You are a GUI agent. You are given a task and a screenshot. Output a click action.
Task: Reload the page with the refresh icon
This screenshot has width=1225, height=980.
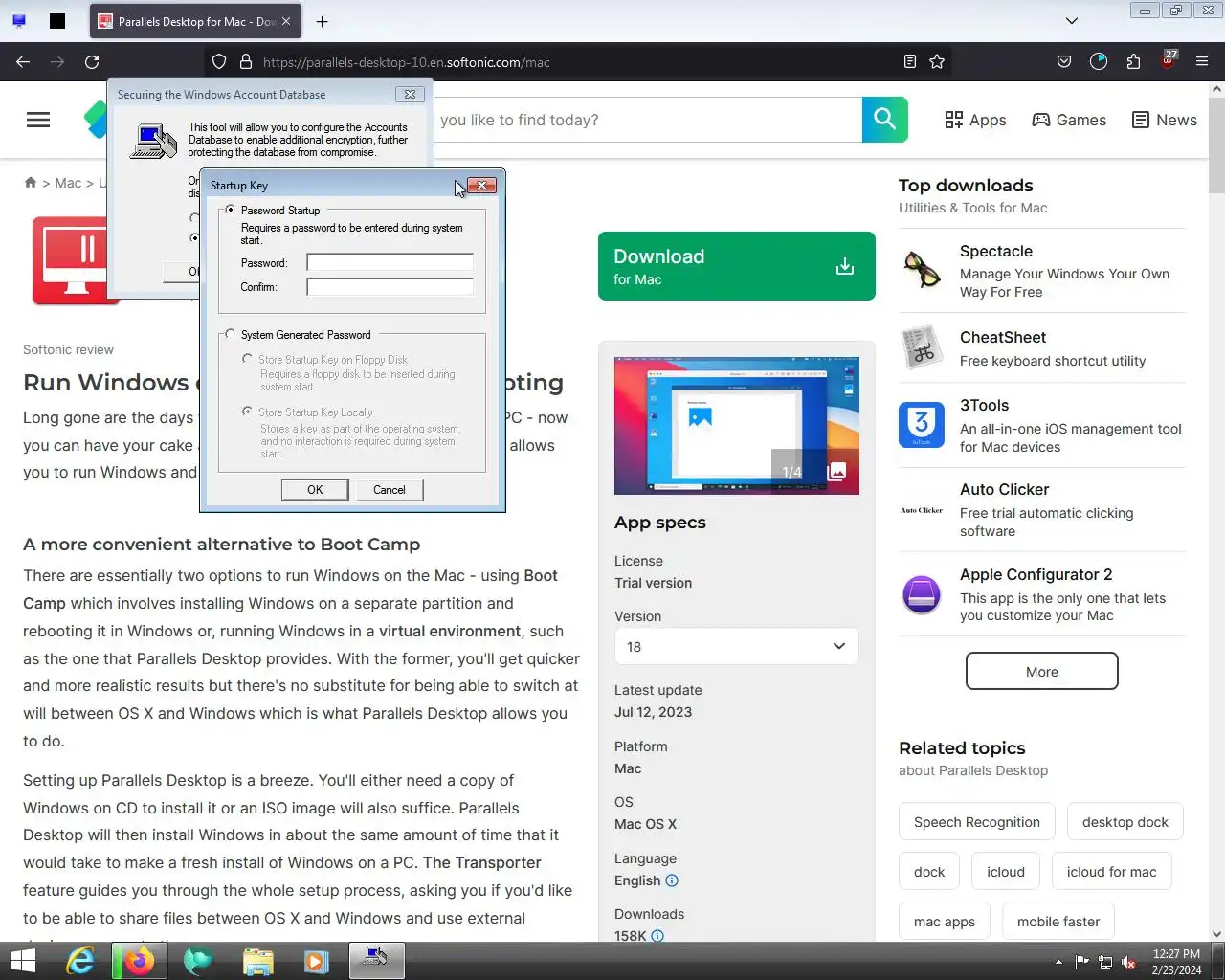(x=92, y=62)
